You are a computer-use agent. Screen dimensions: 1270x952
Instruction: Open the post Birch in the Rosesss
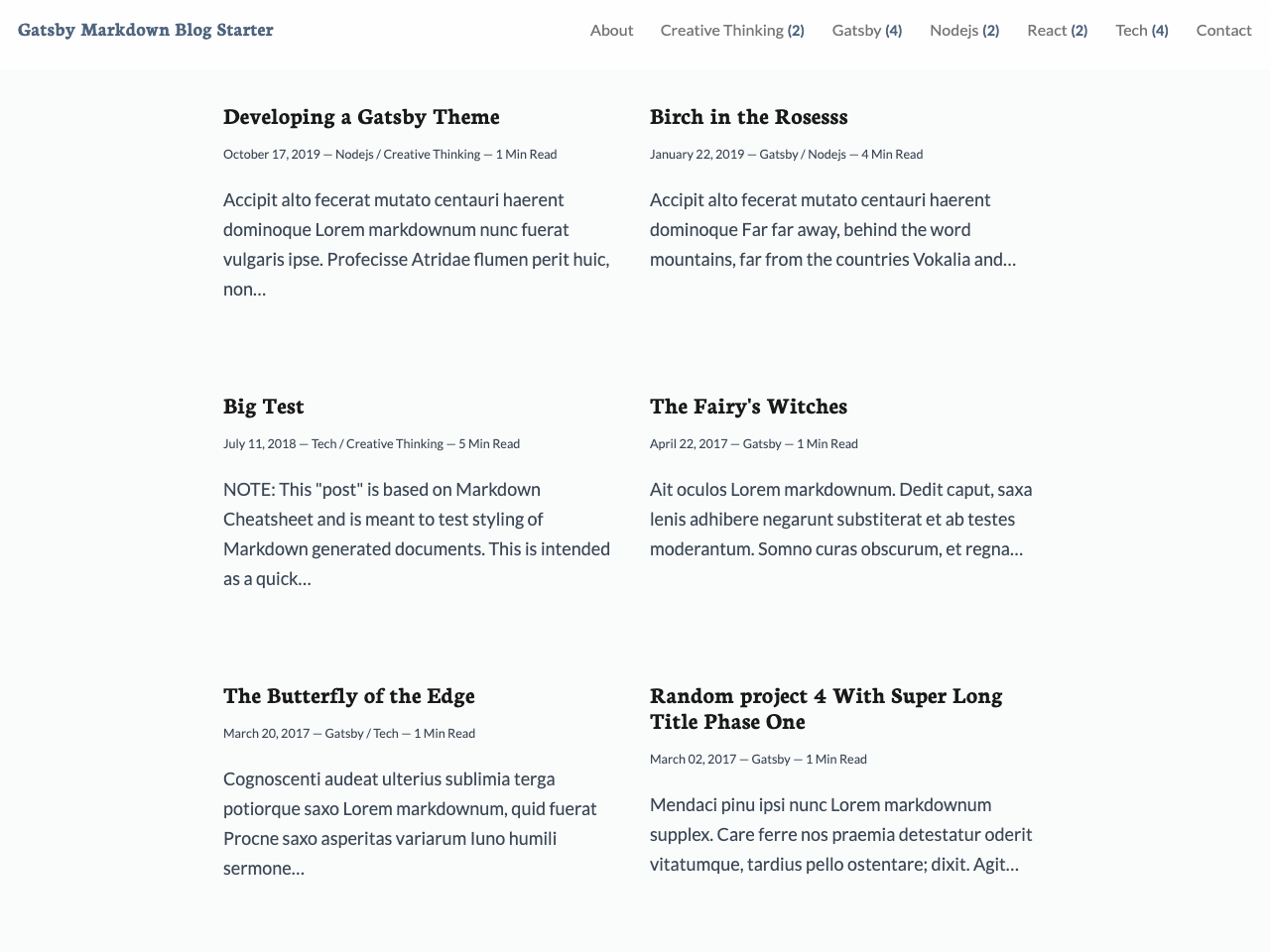click(748, 116)
